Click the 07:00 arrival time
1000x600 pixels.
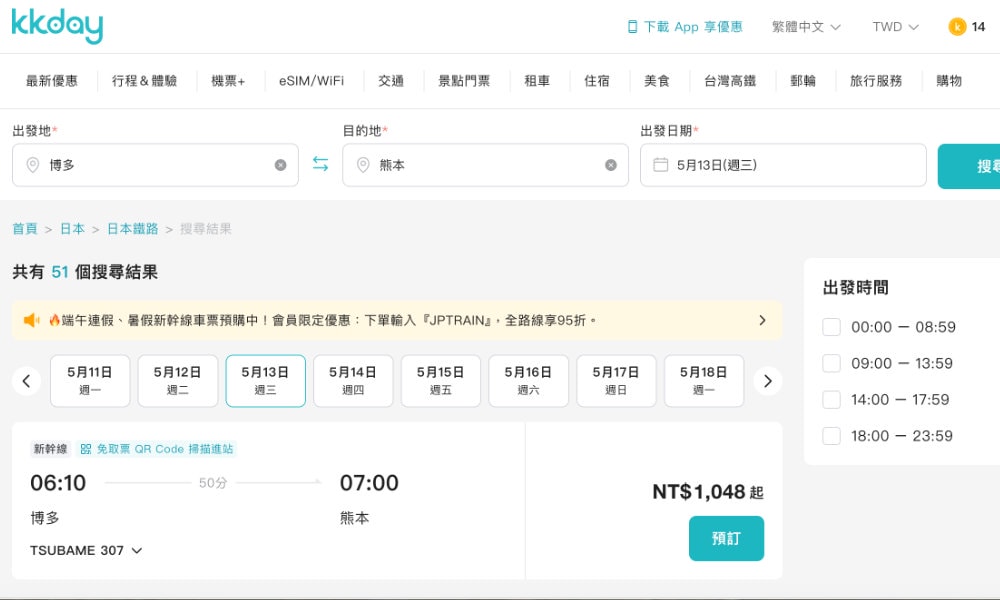(369, 483)
